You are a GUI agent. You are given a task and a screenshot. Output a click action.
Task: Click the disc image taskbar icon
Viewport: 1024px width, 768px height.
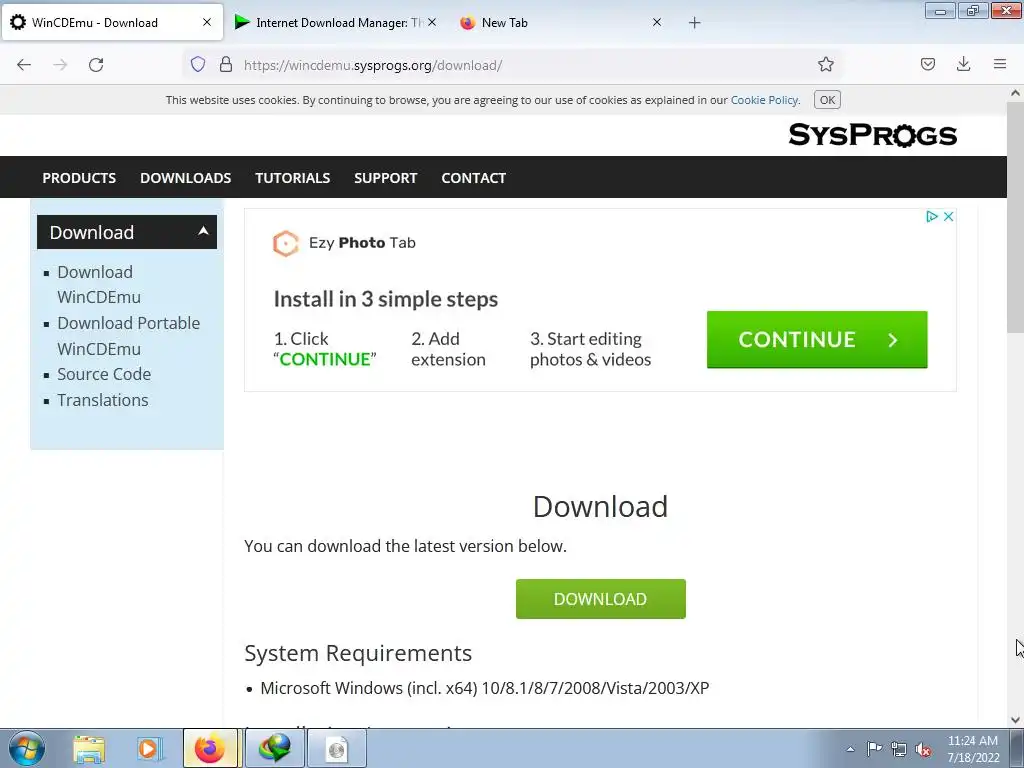337,748
